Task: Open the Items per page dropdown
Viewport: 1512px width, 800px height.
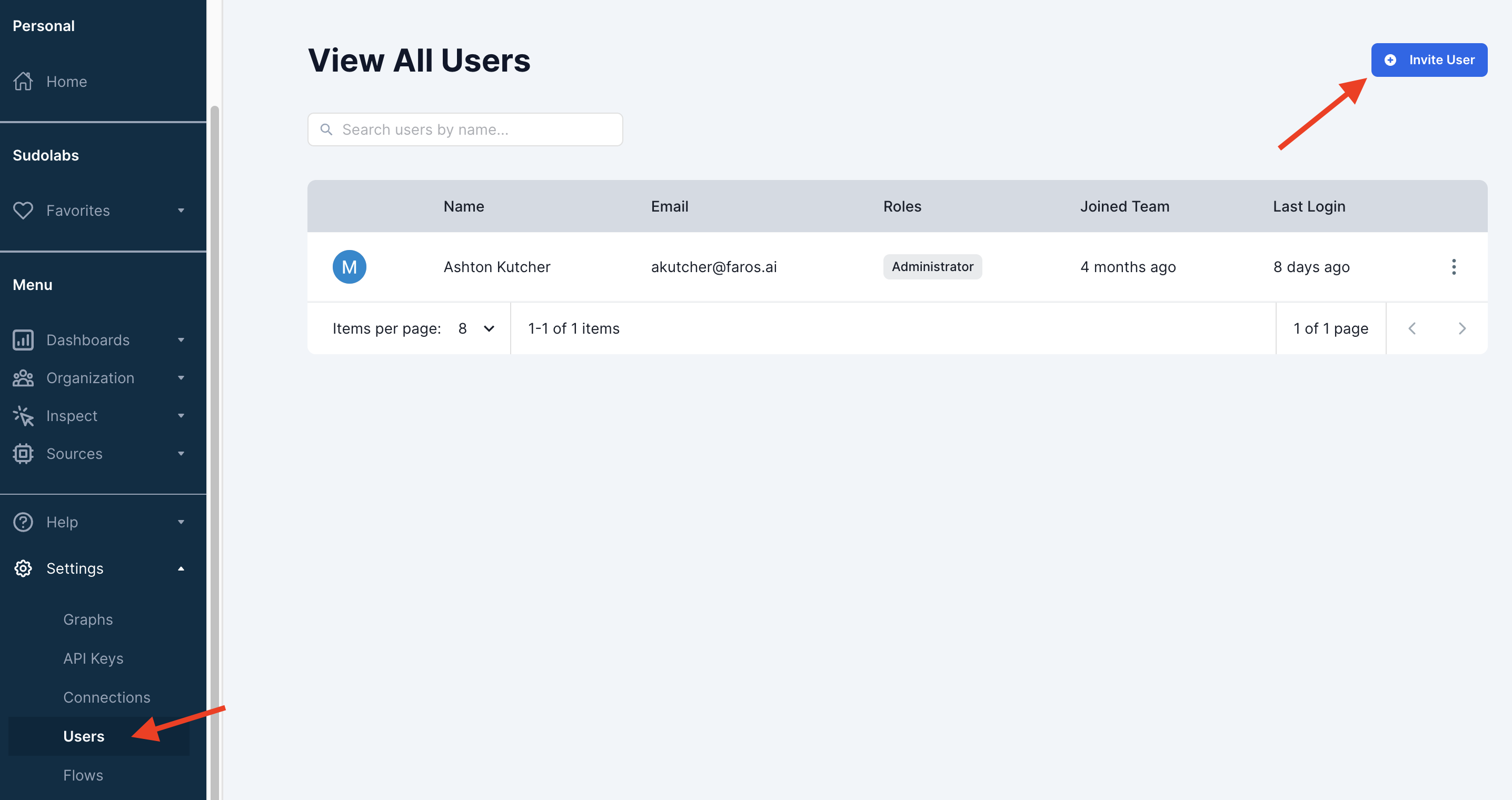Action: click(476, 329)
